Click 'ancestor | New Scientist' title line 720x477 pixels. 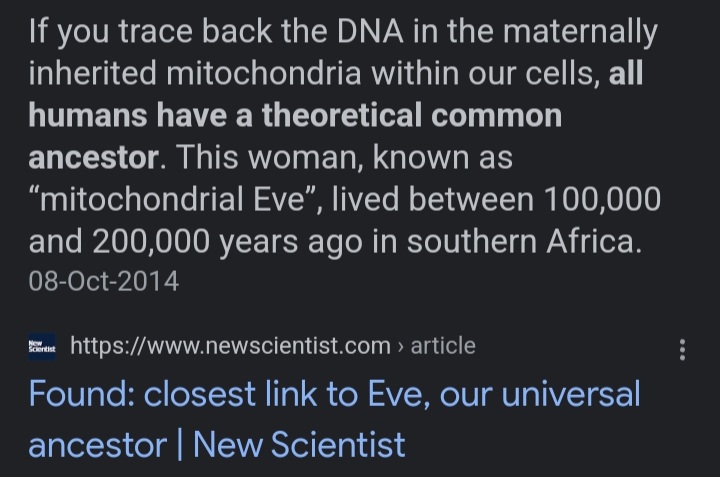pyautogui.click(x=216, y=444)
